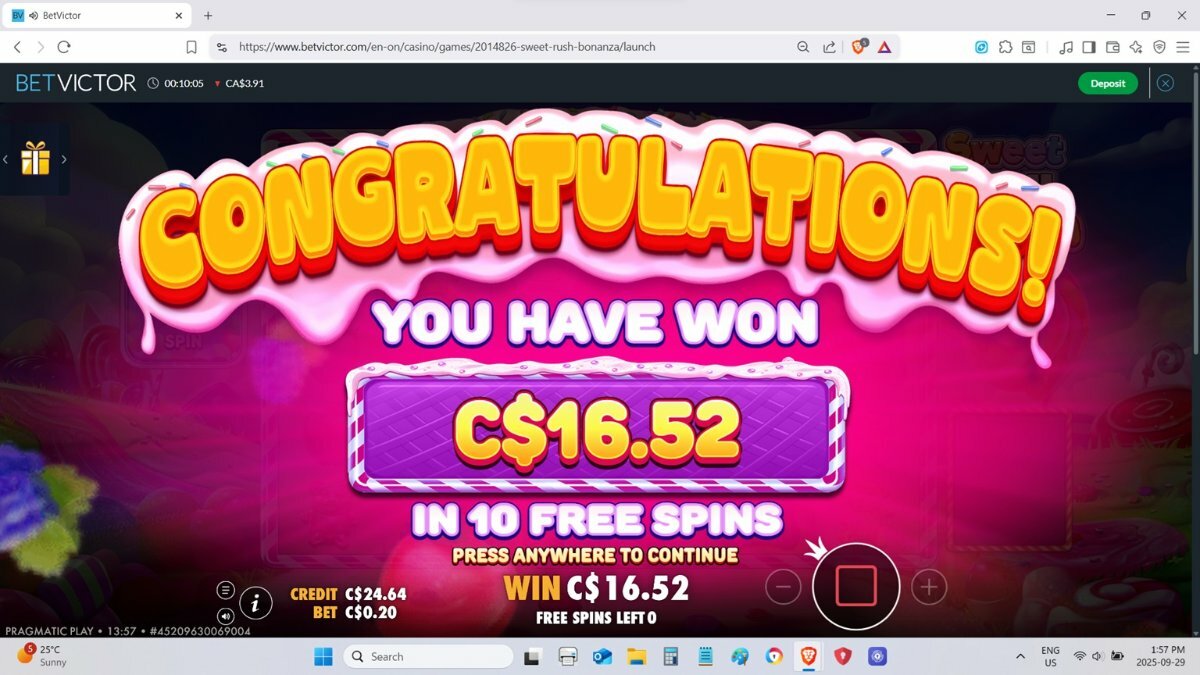
Task: Open the browser extensions puzzle icon
Action: click(x=1005, y=47)
